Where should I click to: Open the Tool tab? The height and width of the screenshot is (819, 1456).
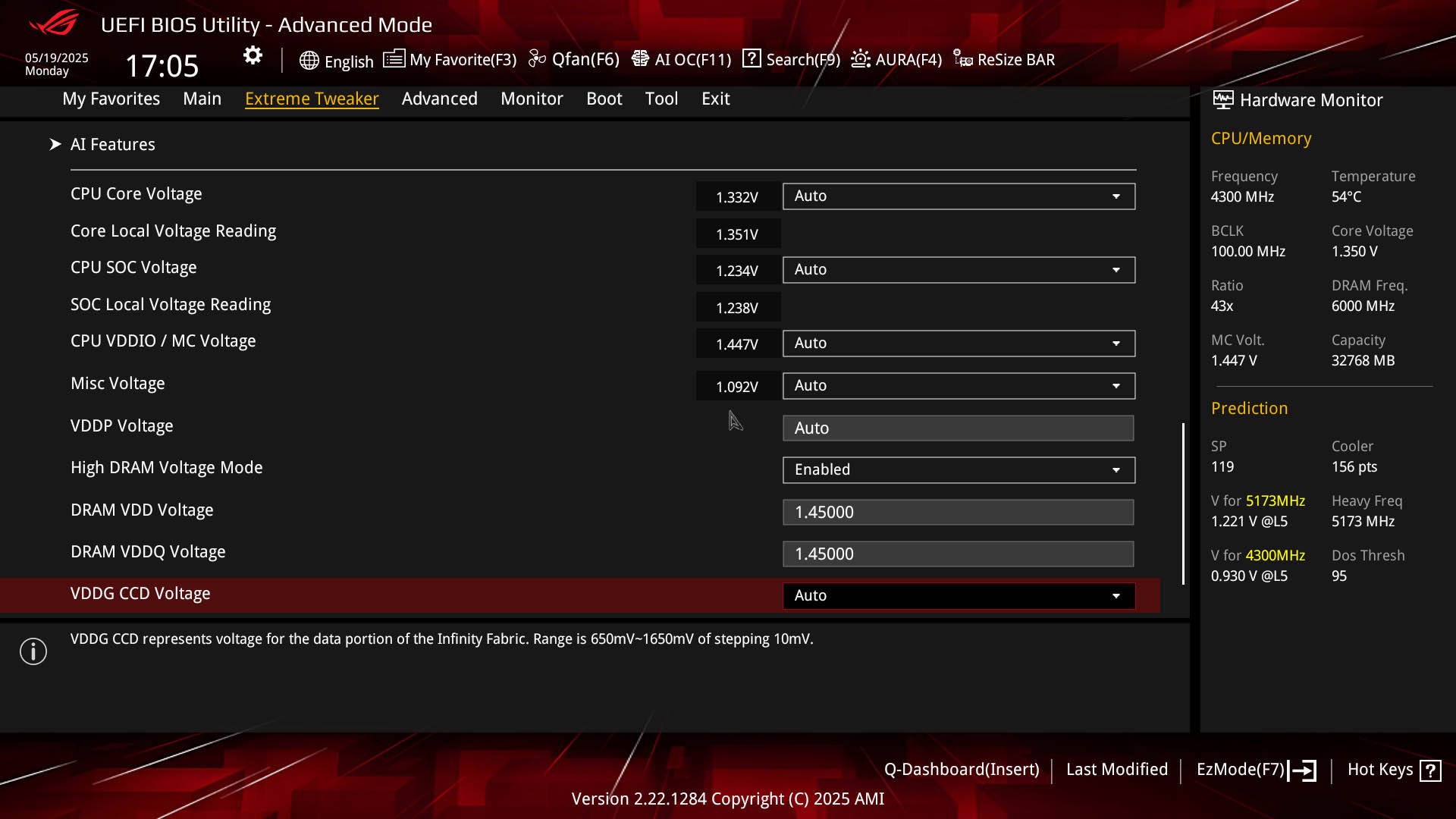tap(661, 99)
